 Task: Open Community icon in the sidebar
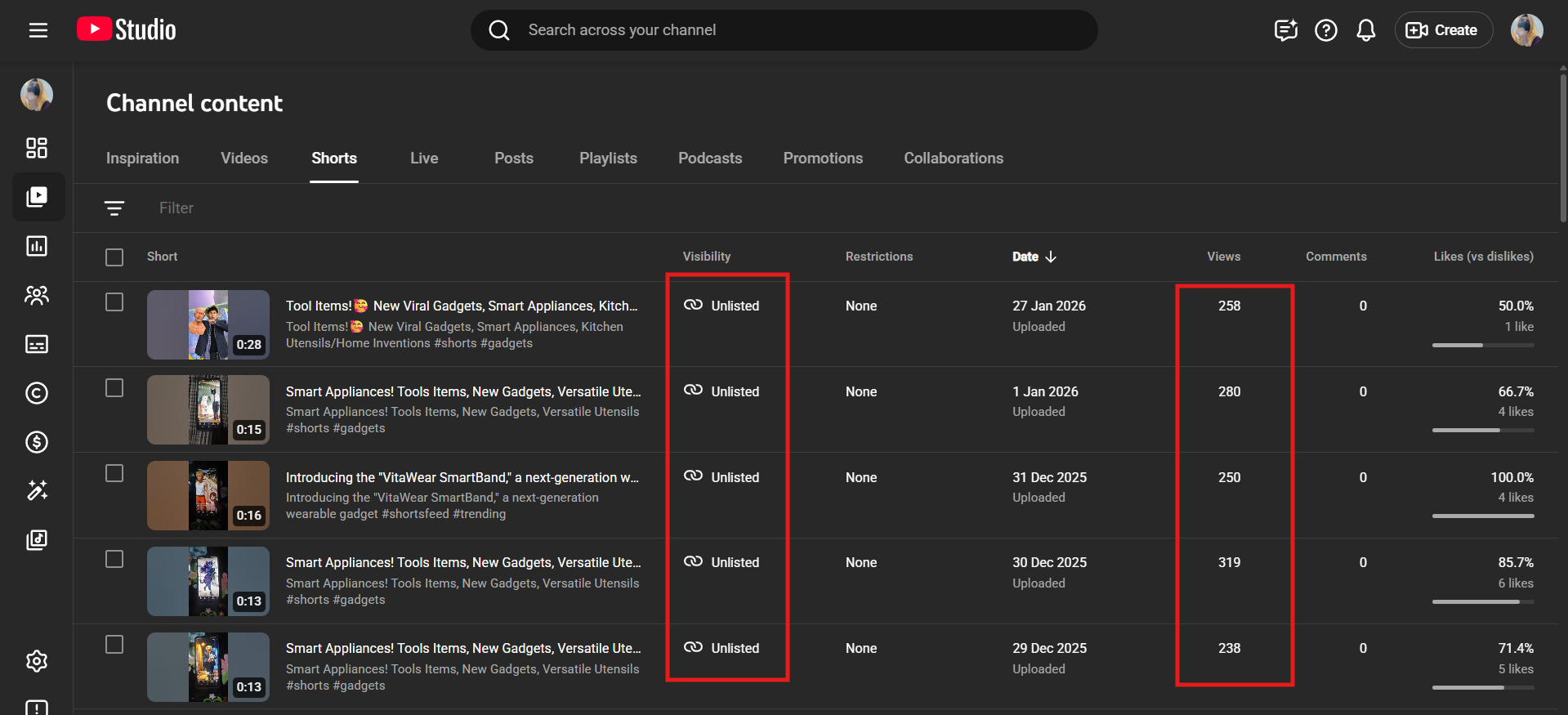(37, 295)
